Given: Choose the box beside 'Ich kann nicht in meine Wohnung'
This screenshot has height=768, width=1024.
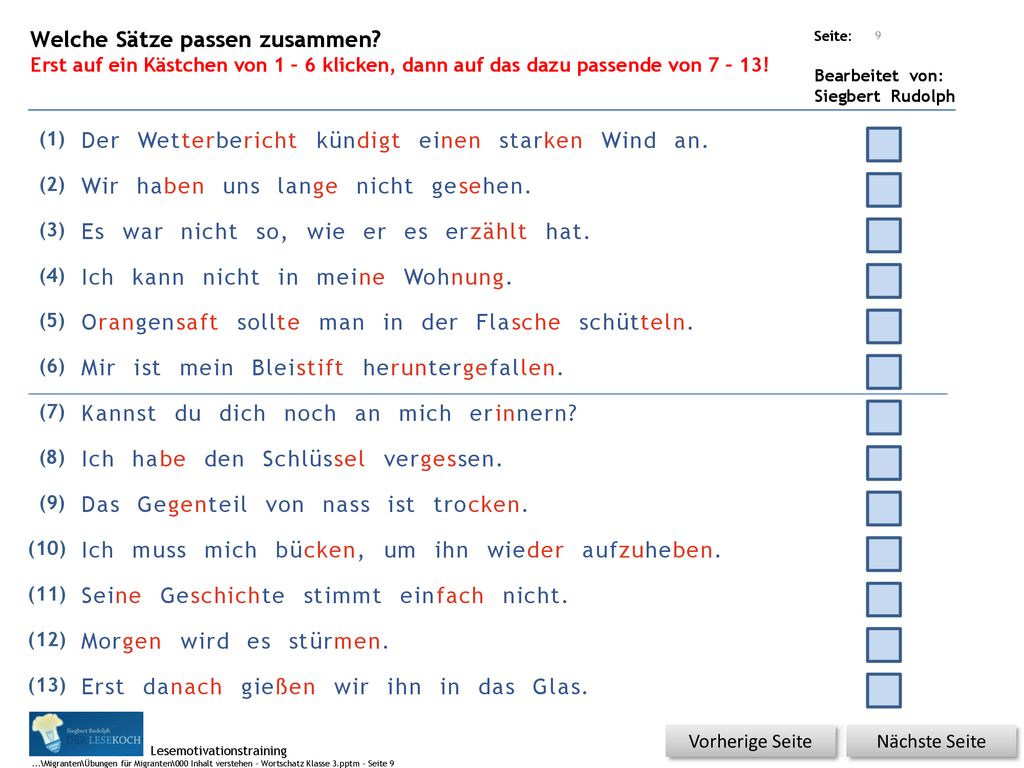Looking at the screenshot, I should pyautogui.click(x=884, y=281).
